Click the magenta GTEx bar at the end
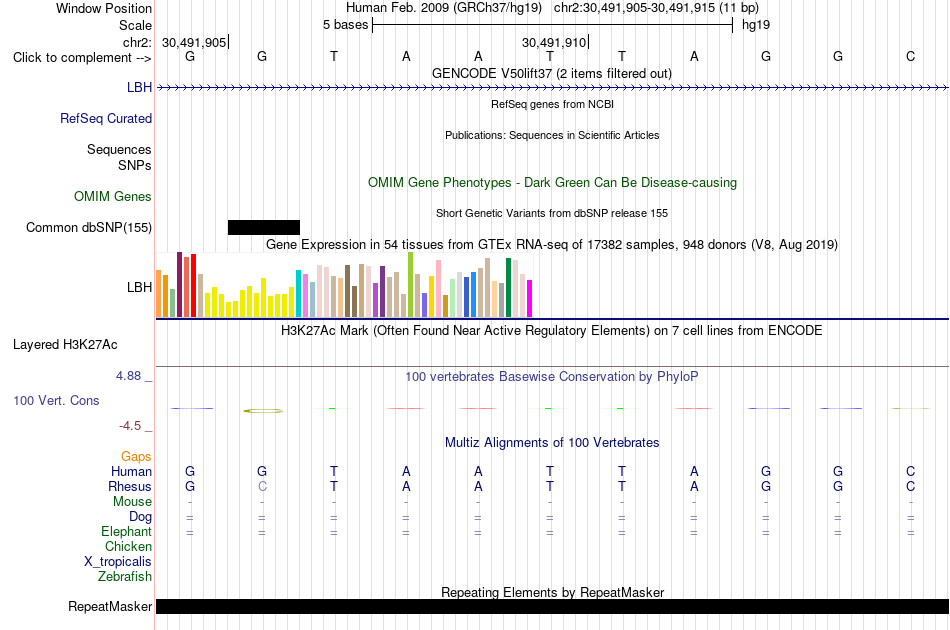The width and height of the screenshot is (950, 630). (x=529, y=298)
